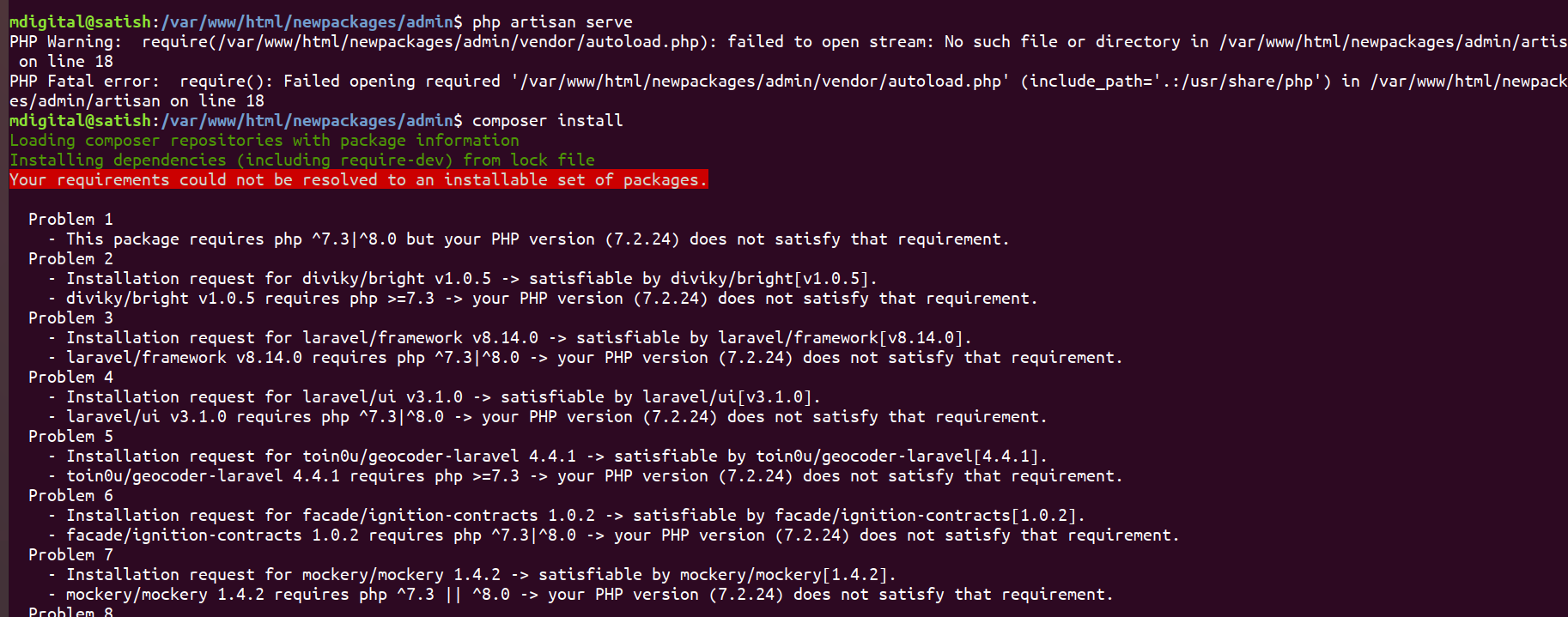
Task: Click the 'php artisan serve' command text
Action: 552,21
